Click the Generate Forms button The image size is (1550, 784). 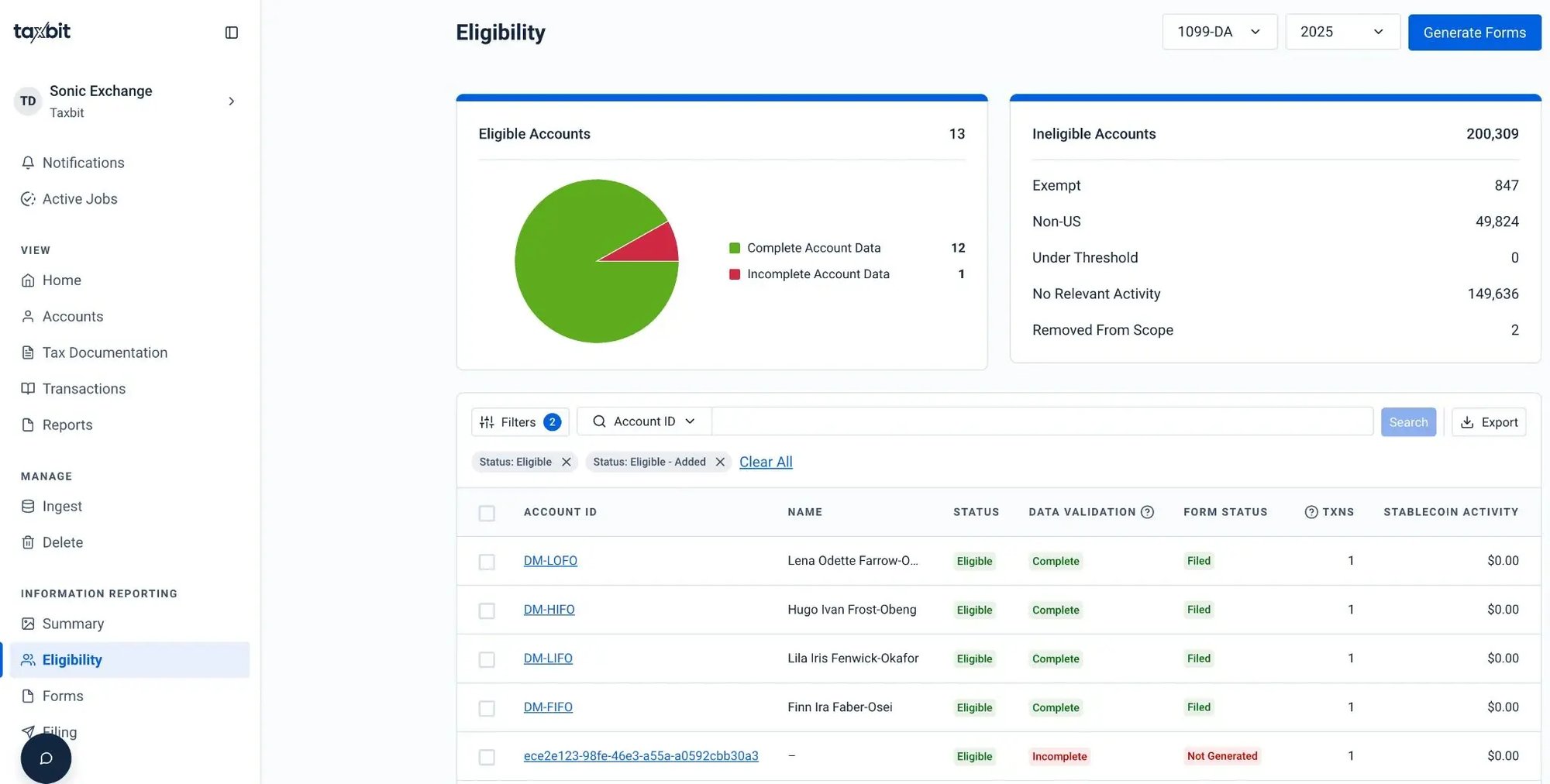[x=1474, y=33]
